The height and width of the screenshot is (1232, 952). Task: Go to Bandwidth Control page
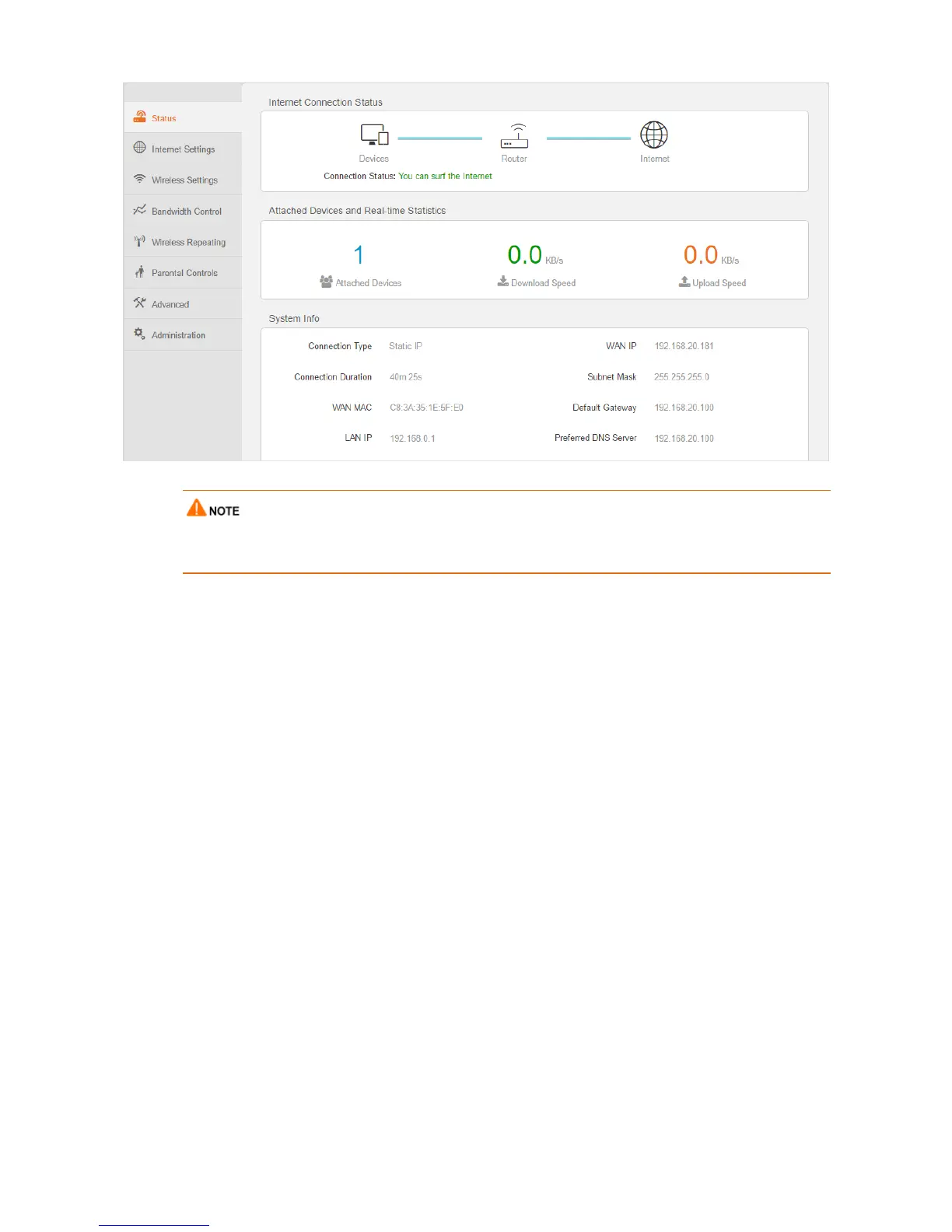coord(183,211)
